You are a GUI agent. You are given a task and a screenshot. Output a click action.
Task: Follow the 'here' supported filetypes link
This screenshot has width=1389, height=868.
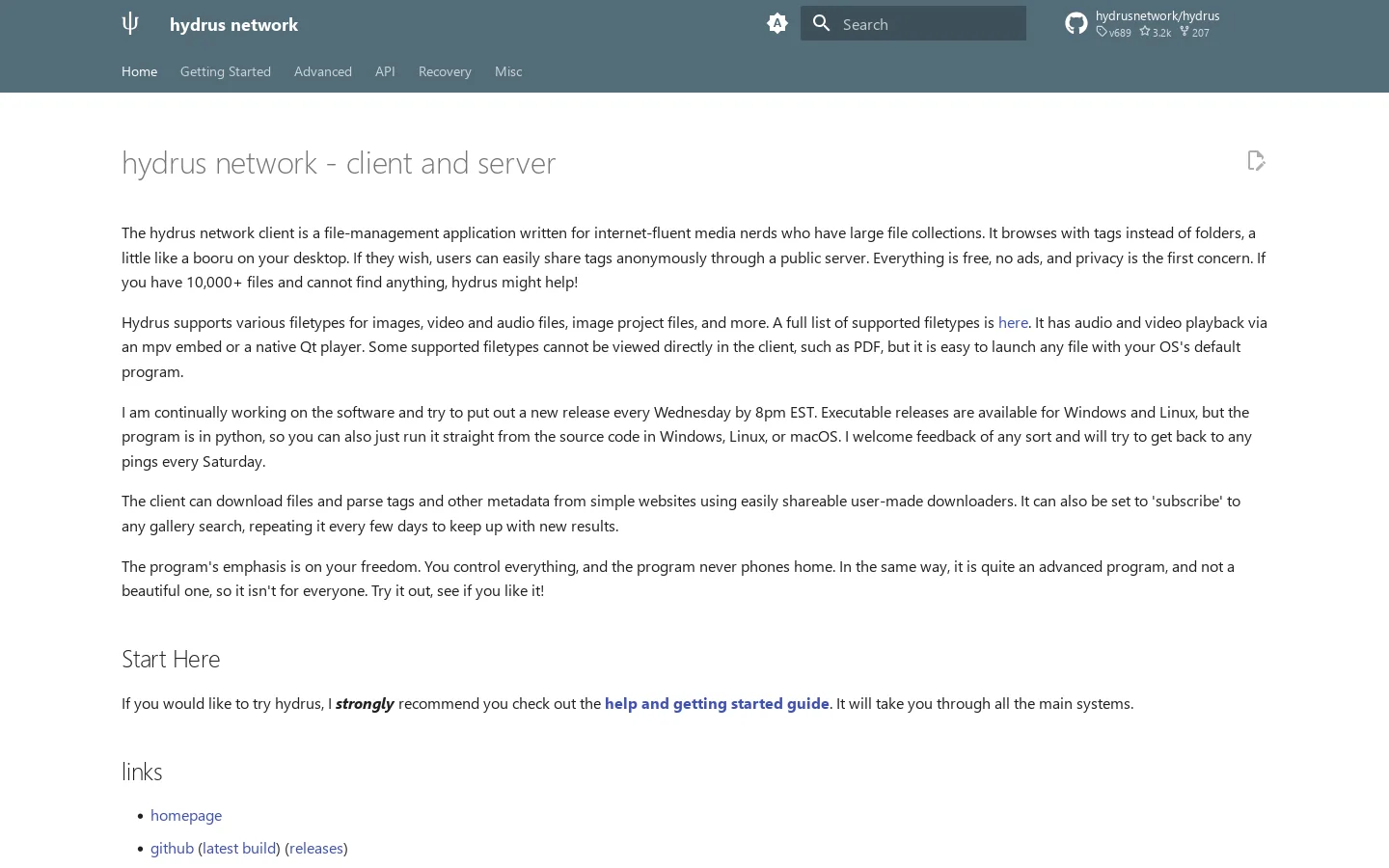coord(1013,322)
